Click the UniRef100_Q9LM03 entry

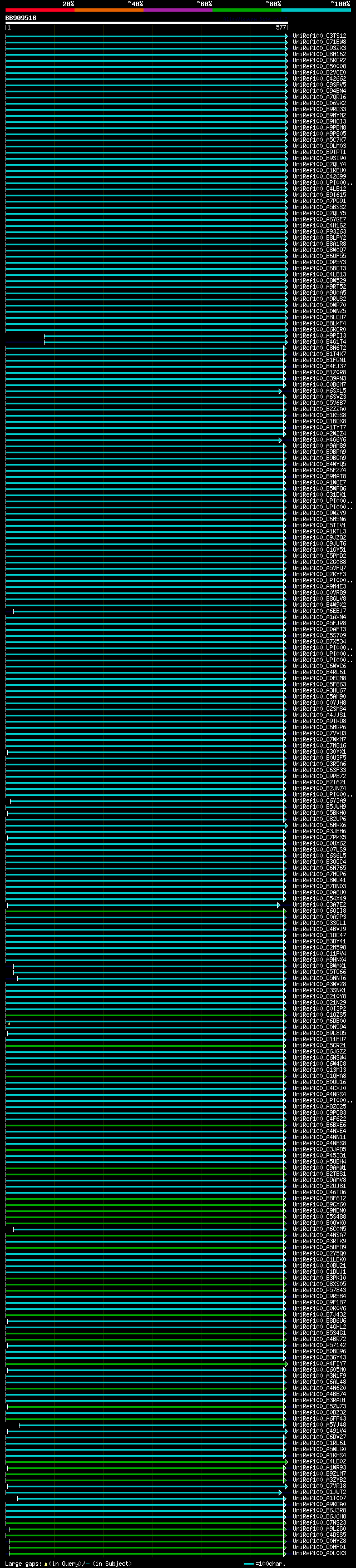[319, 146]
